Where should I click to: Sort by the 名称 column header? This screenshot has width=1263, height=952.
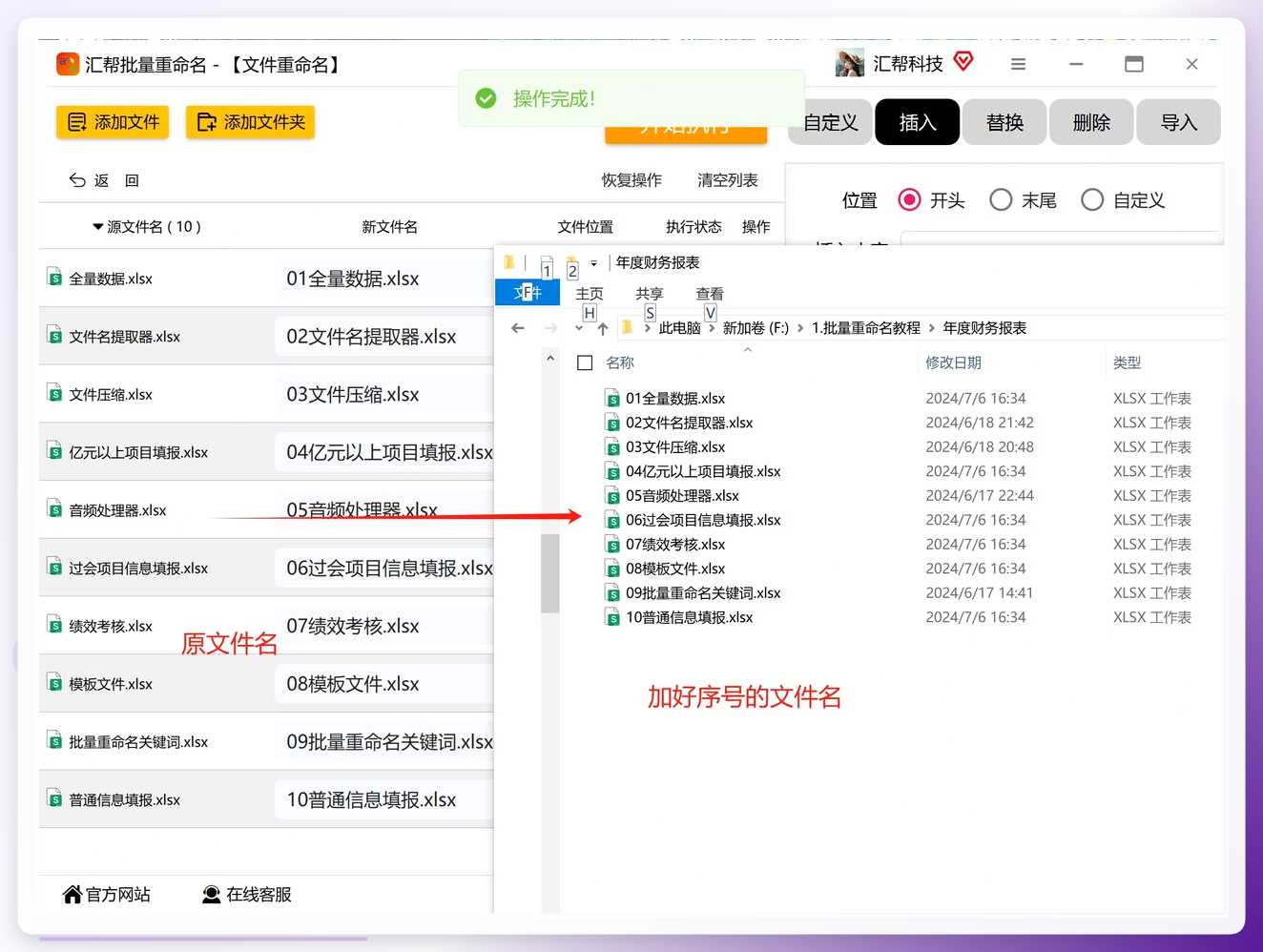tap(620, 362)
